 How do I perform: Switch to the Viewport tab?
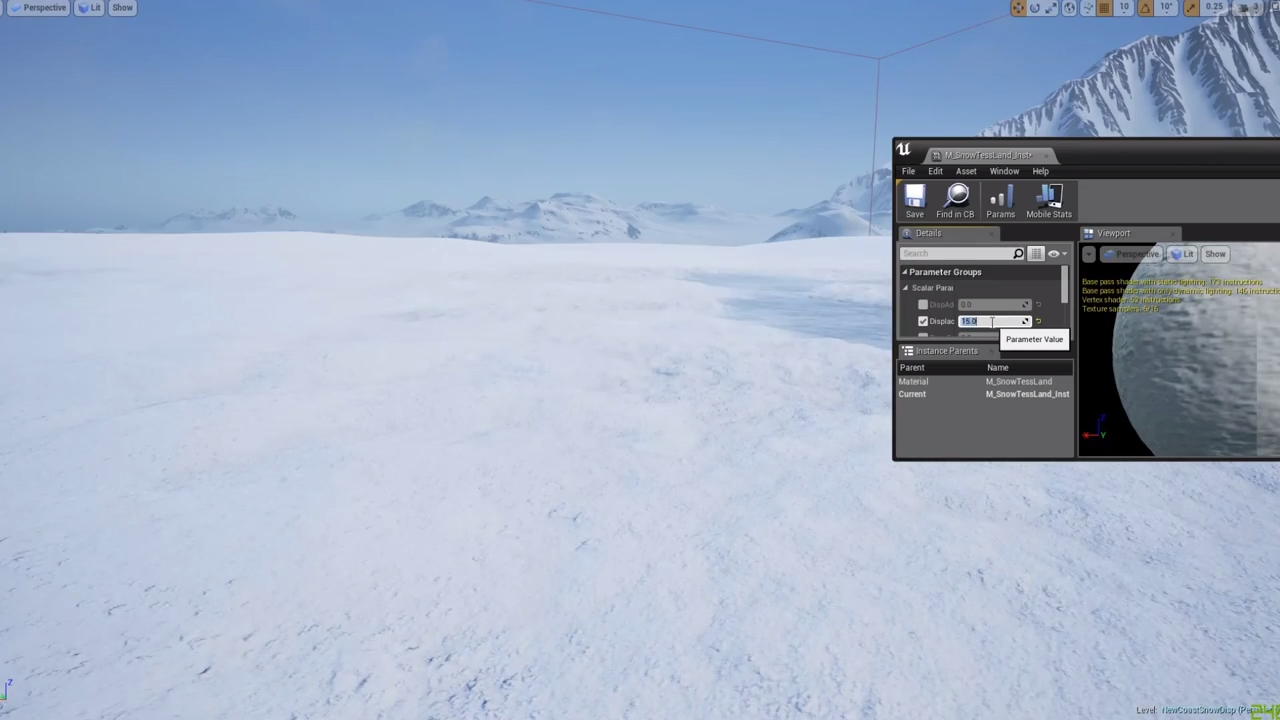point(1113,233)
